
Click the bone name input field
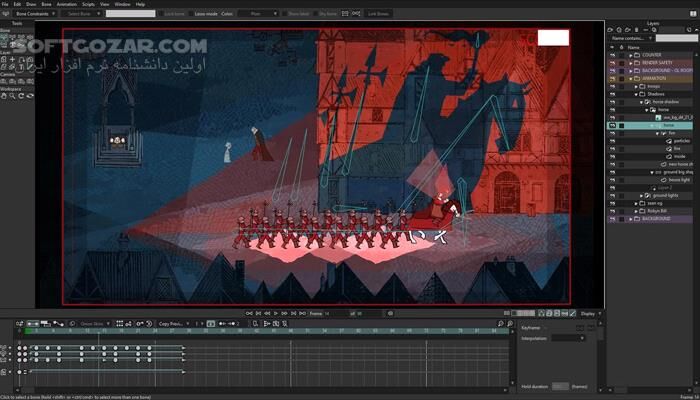tap(130, 14)
